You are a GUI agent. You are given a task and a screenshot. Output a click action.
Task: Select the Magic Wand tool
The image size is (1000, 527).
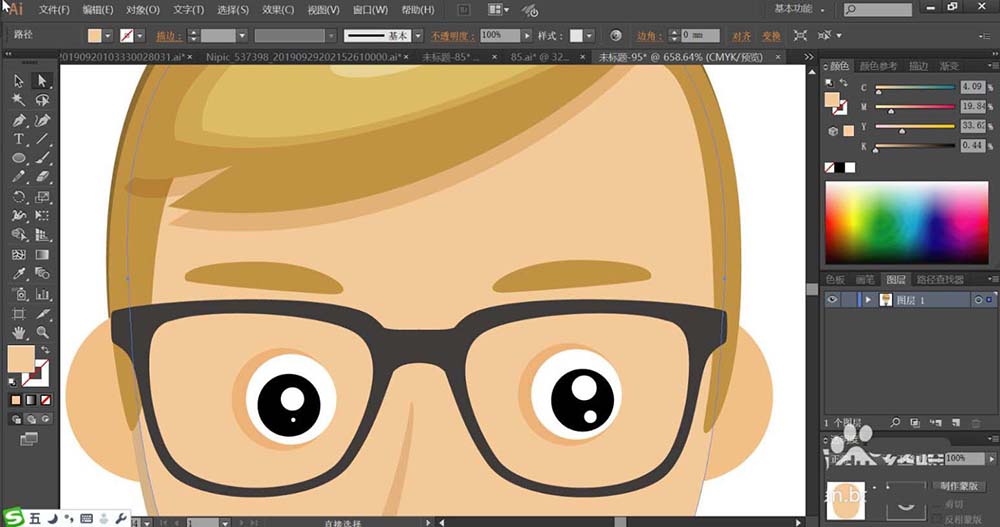click(x=18, y=100)
